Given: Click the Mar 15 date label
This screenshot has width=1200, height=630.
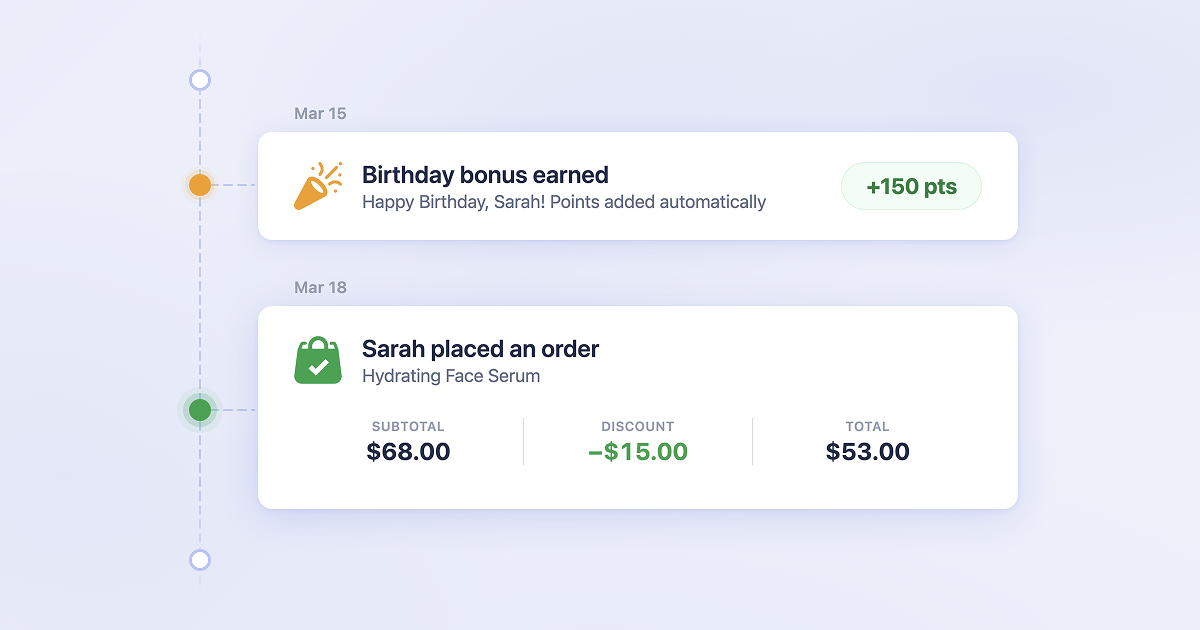Looking at the screenshot, I should tap(320, 114).
